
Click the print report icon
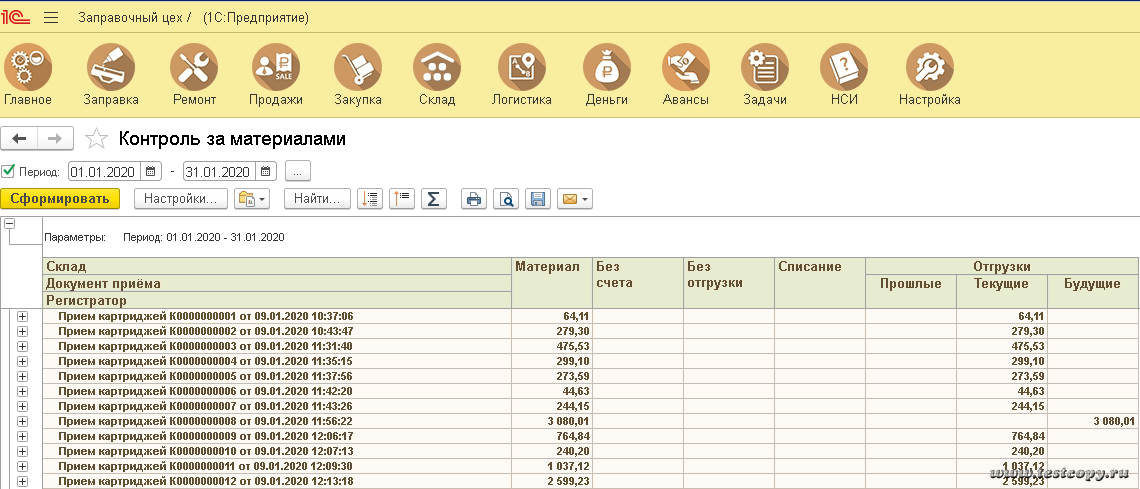(x=474, y=199)
